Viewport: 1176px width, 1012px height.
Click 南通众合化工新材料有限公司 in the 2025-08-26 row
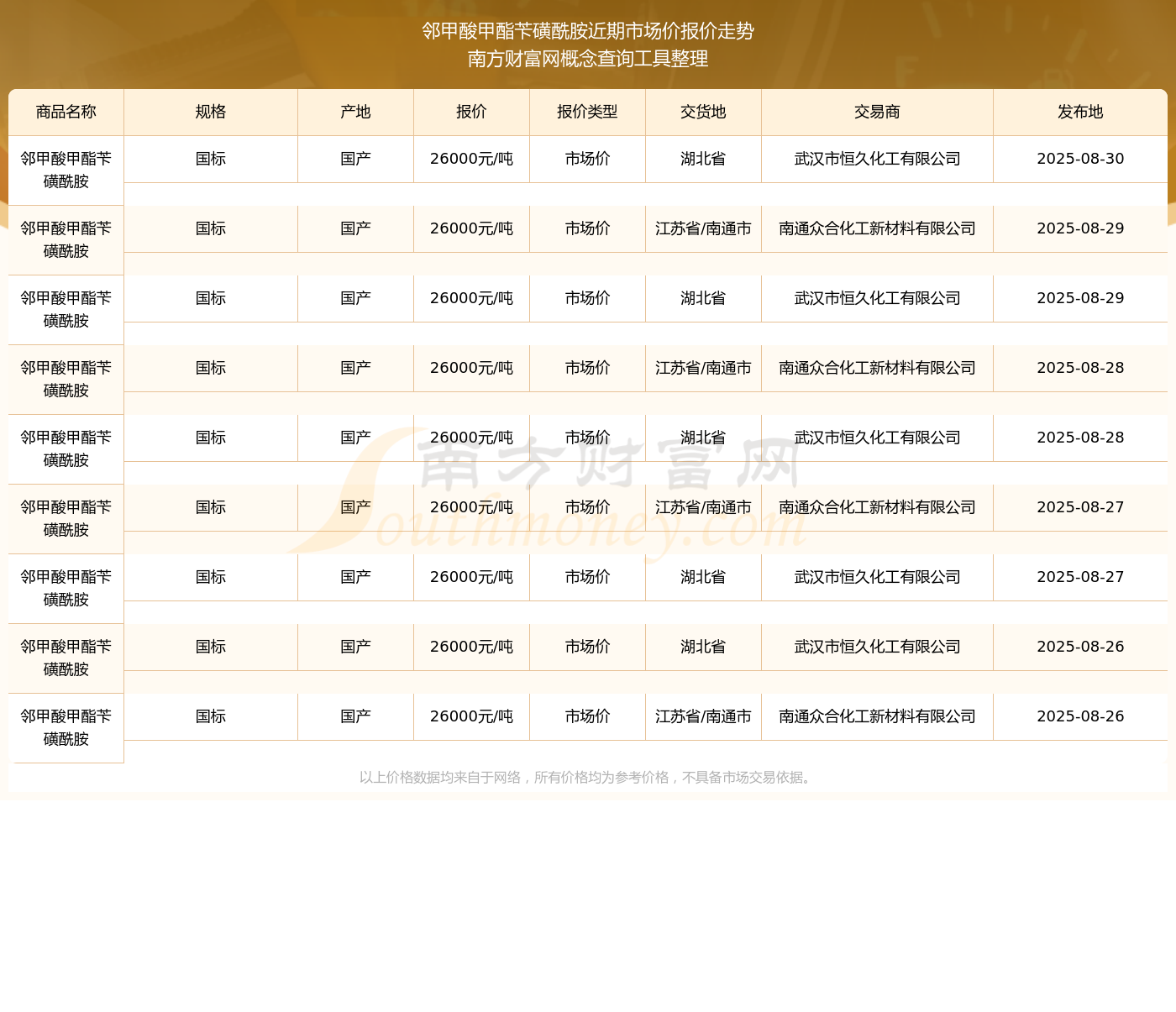[x=877, y=716]
